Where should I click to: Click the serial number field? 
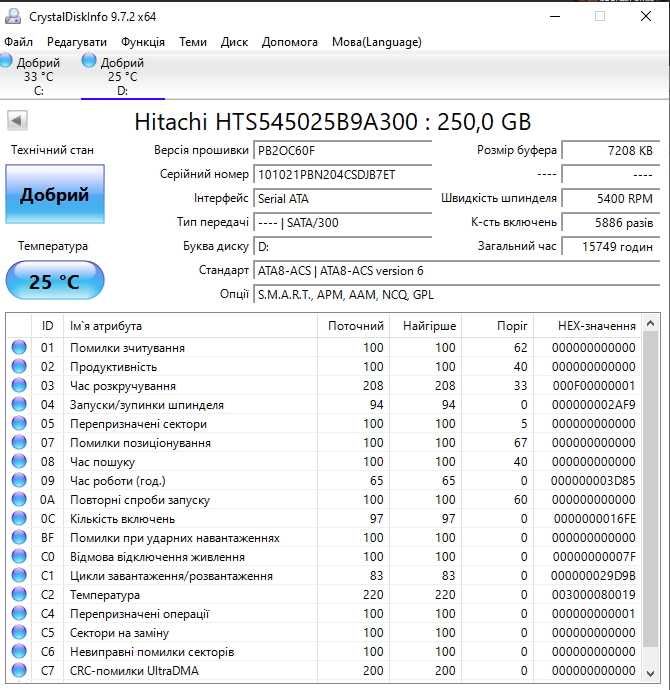click(x=343, y=175)
